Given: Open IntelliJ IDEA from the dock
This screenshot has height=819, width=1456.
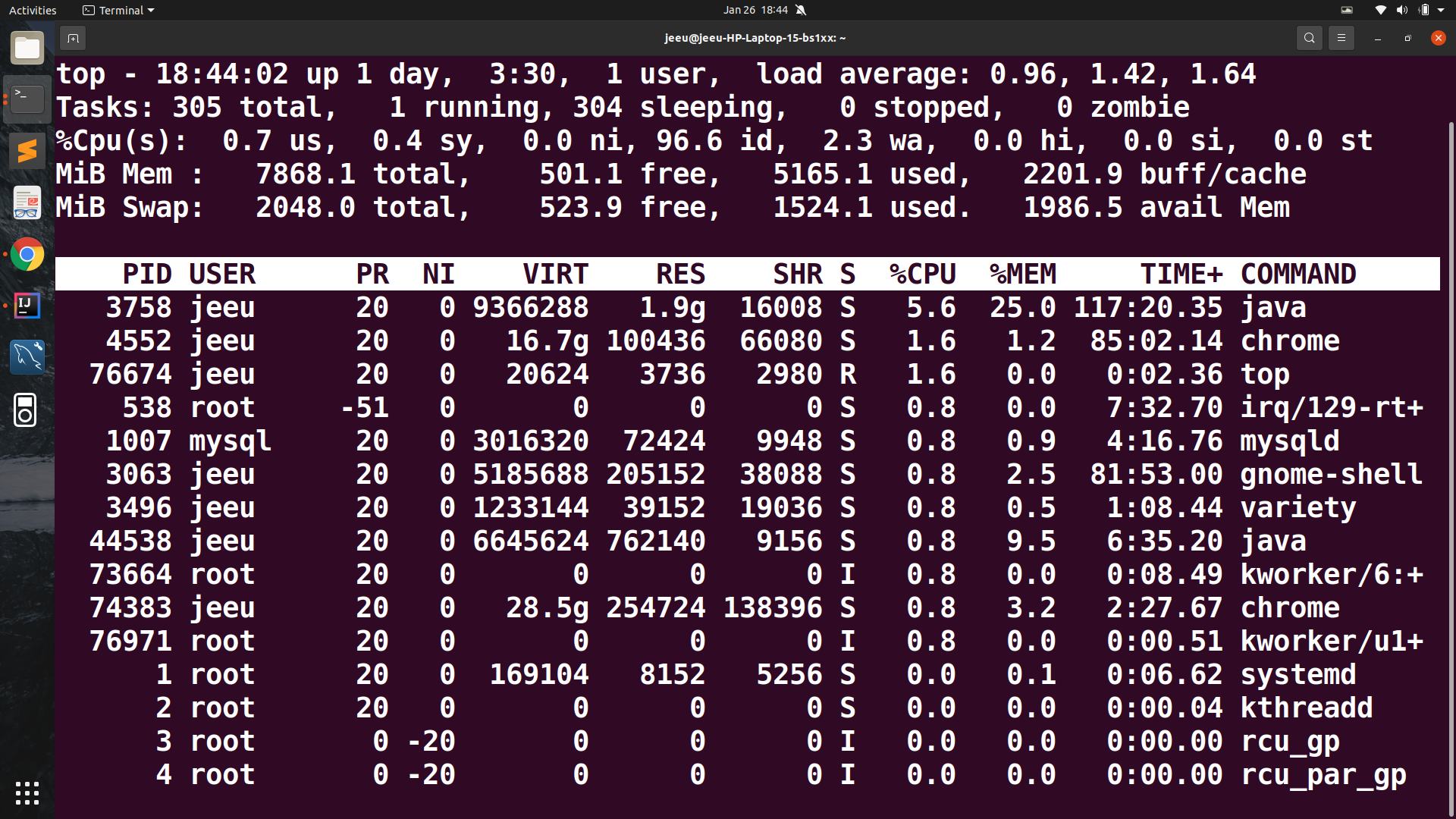Looking at the screenshot, I should pyautogui.click(x=27, y=306).
